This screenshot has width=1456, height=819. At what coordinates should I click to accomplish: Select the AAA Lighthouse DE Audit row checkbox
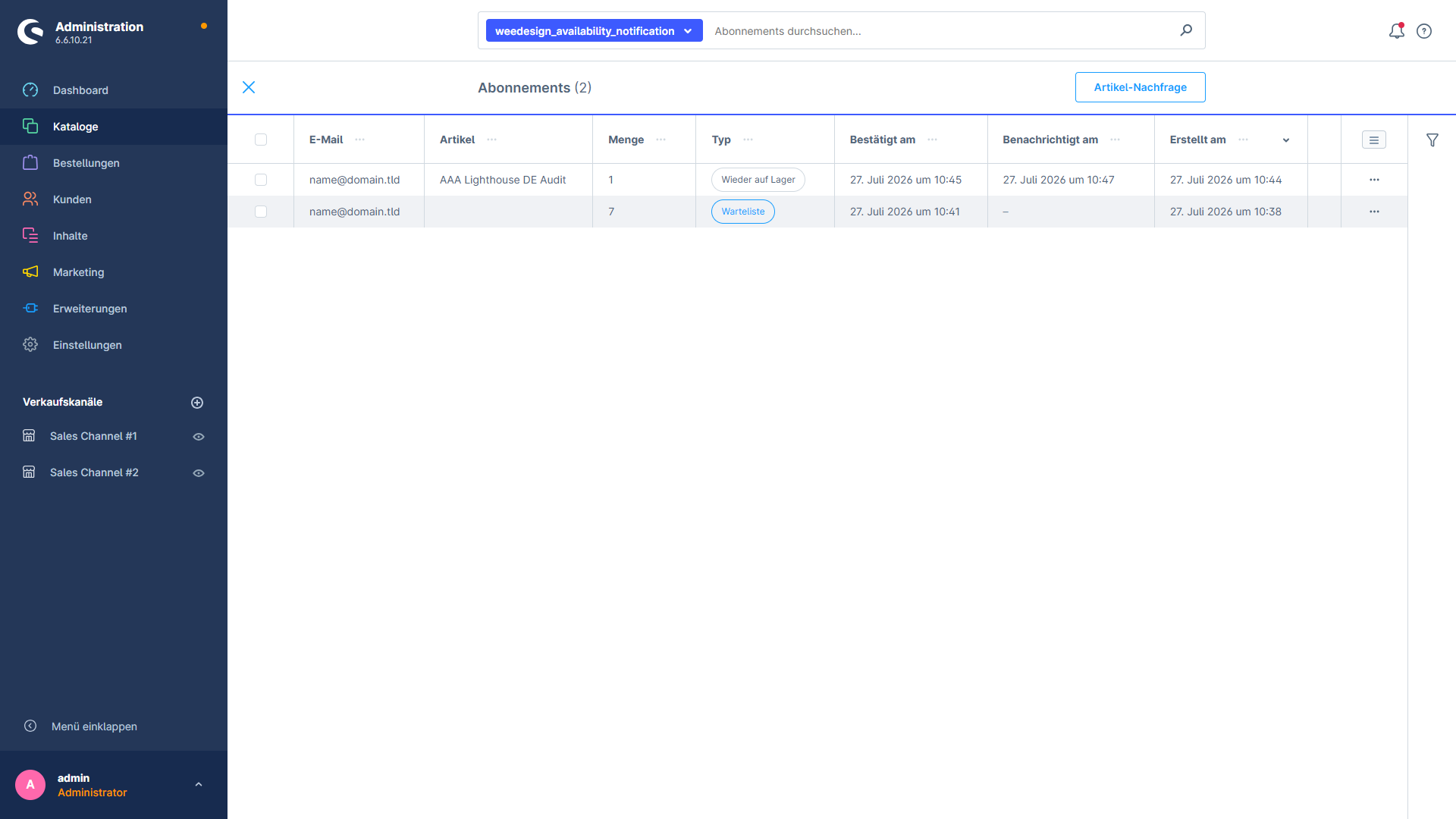pyautogui.click(x=261, y=180)
